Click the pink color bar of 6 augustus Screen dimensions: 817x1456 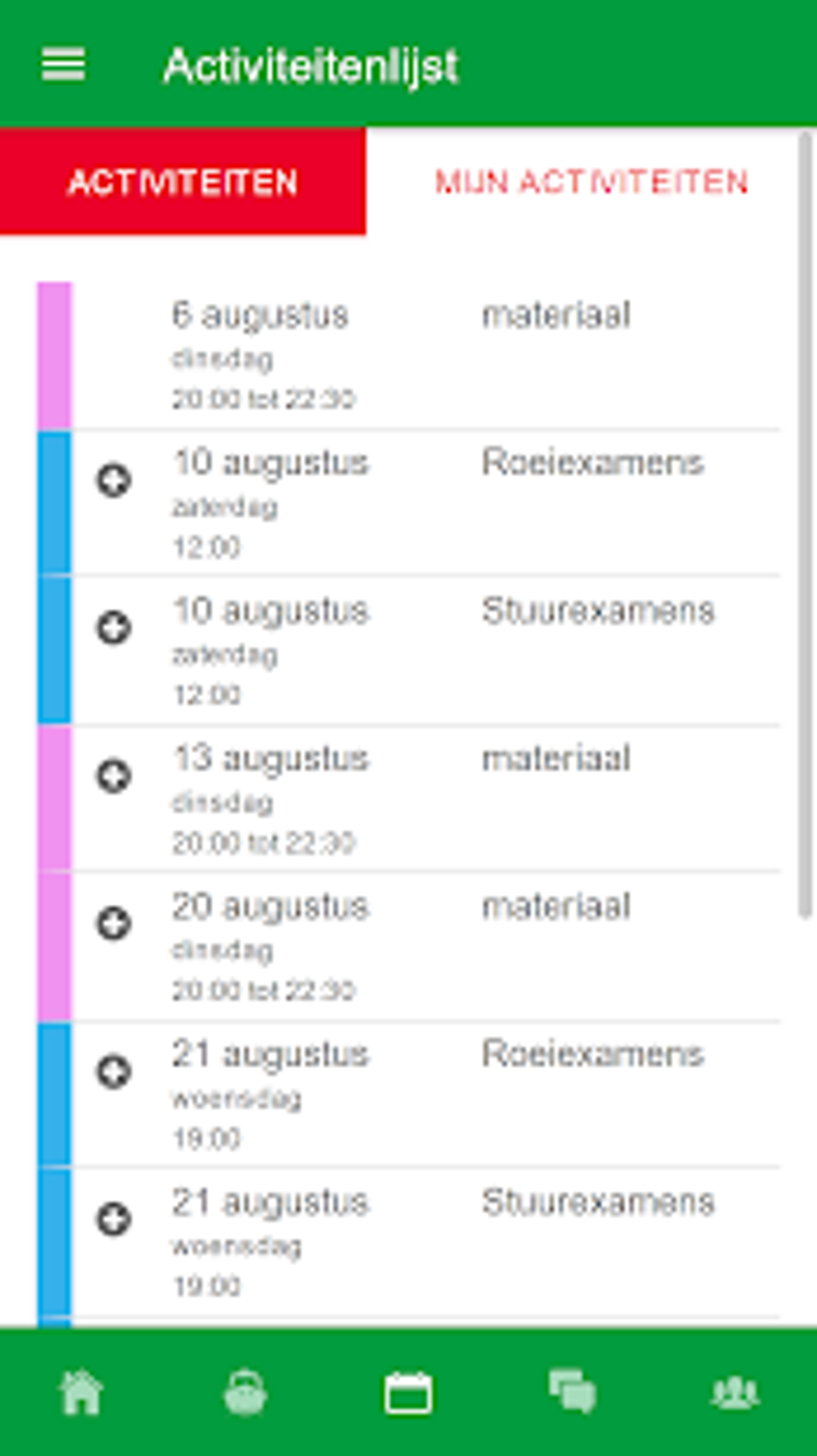coord(54,354)
